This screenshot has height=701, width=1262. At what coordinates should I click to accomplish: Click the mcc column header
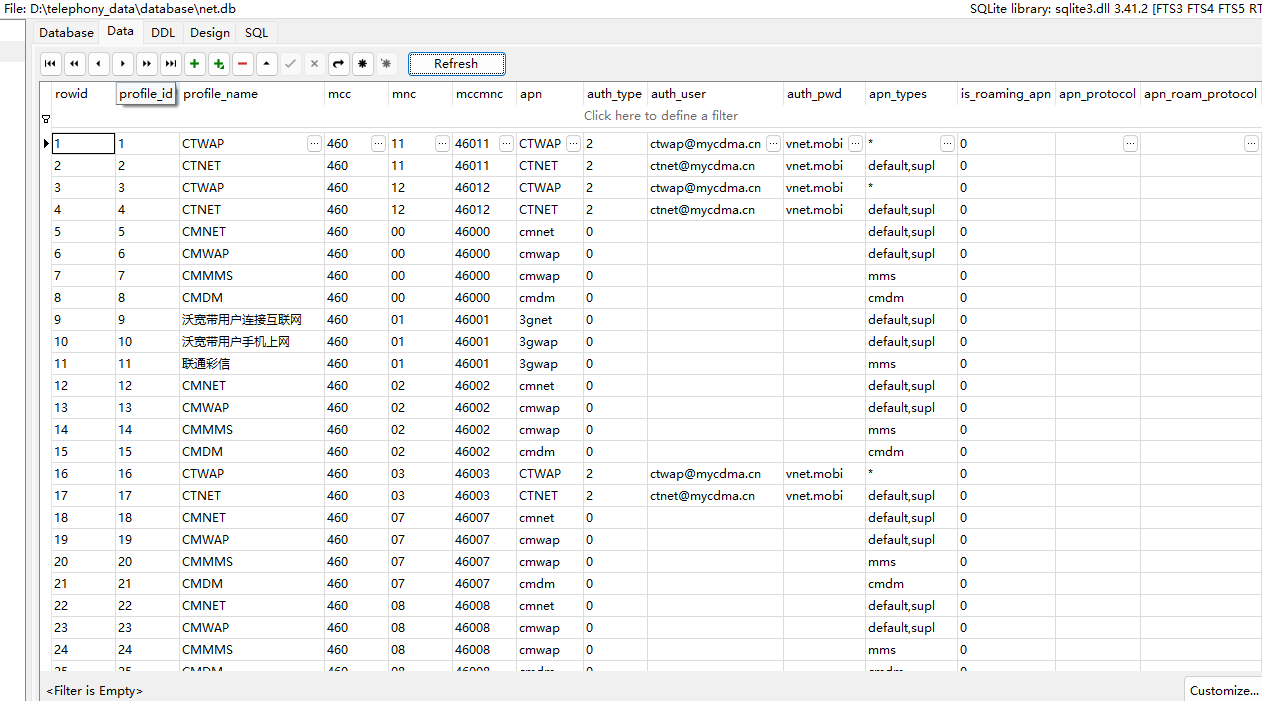[356, 94]
